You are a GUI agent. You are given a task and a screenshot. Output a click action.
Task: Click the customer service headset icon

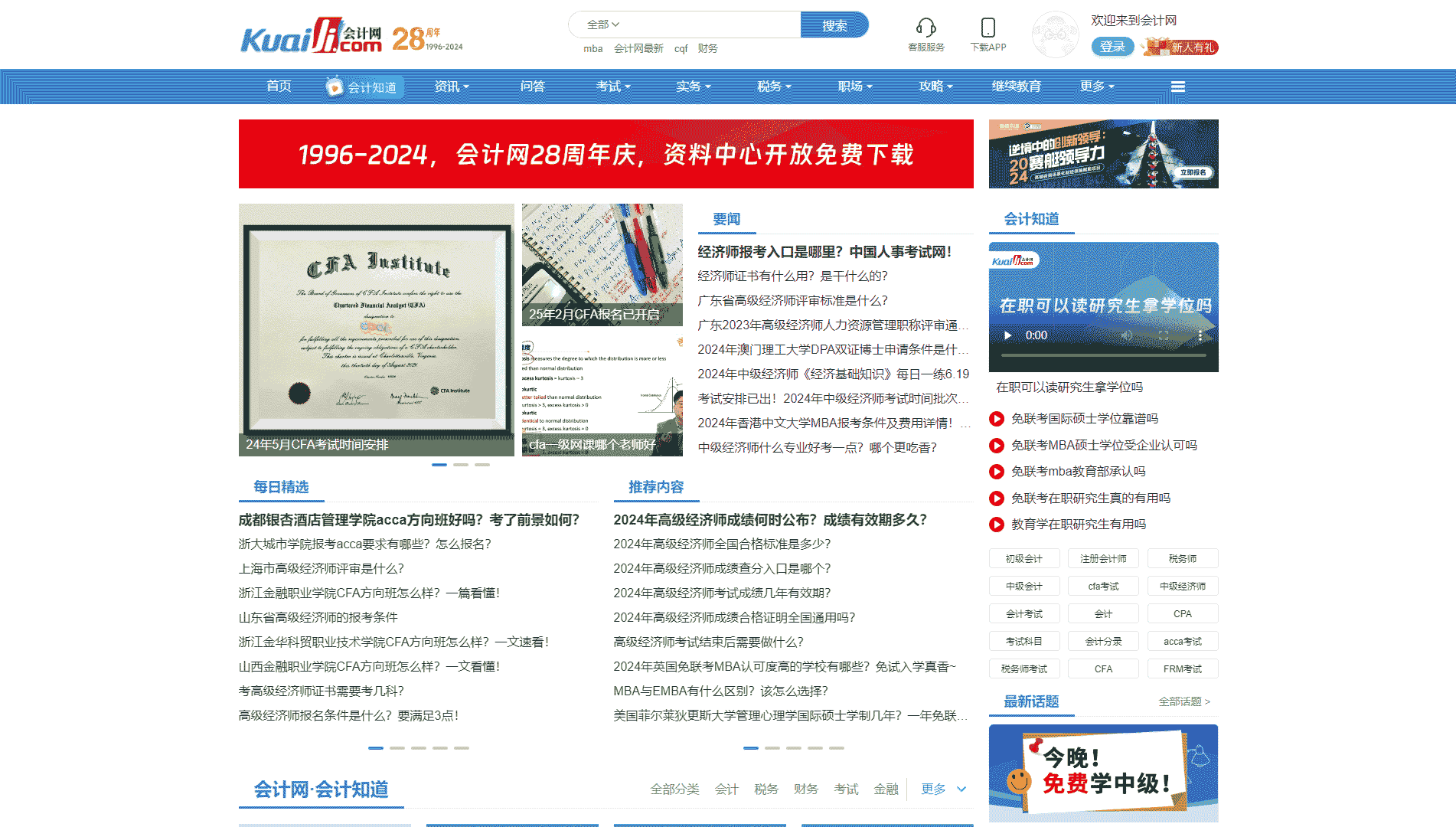pos(926,28)
